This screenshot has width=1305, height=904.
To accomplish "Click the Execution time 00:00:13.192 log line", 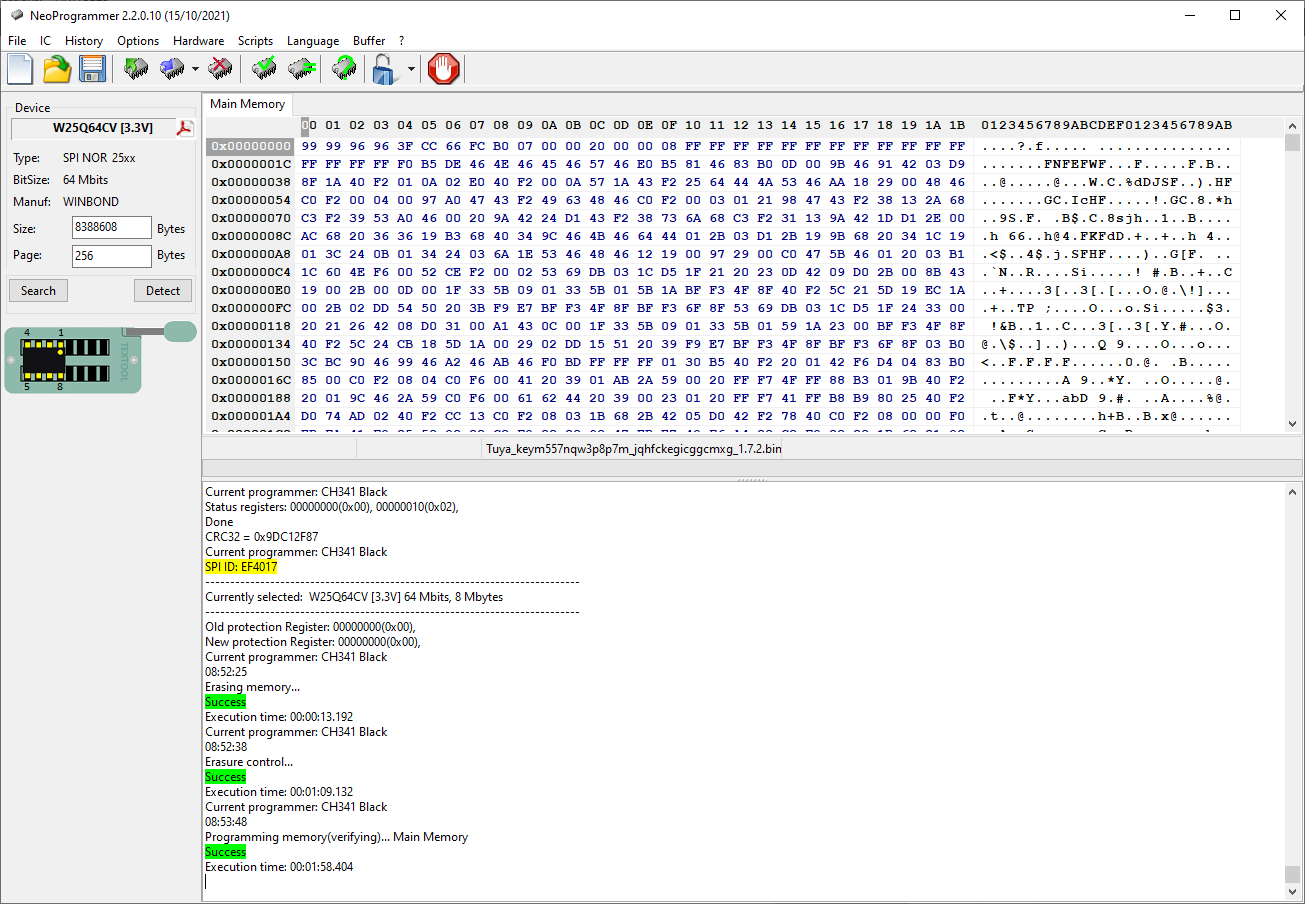I will tap(279, 717).
